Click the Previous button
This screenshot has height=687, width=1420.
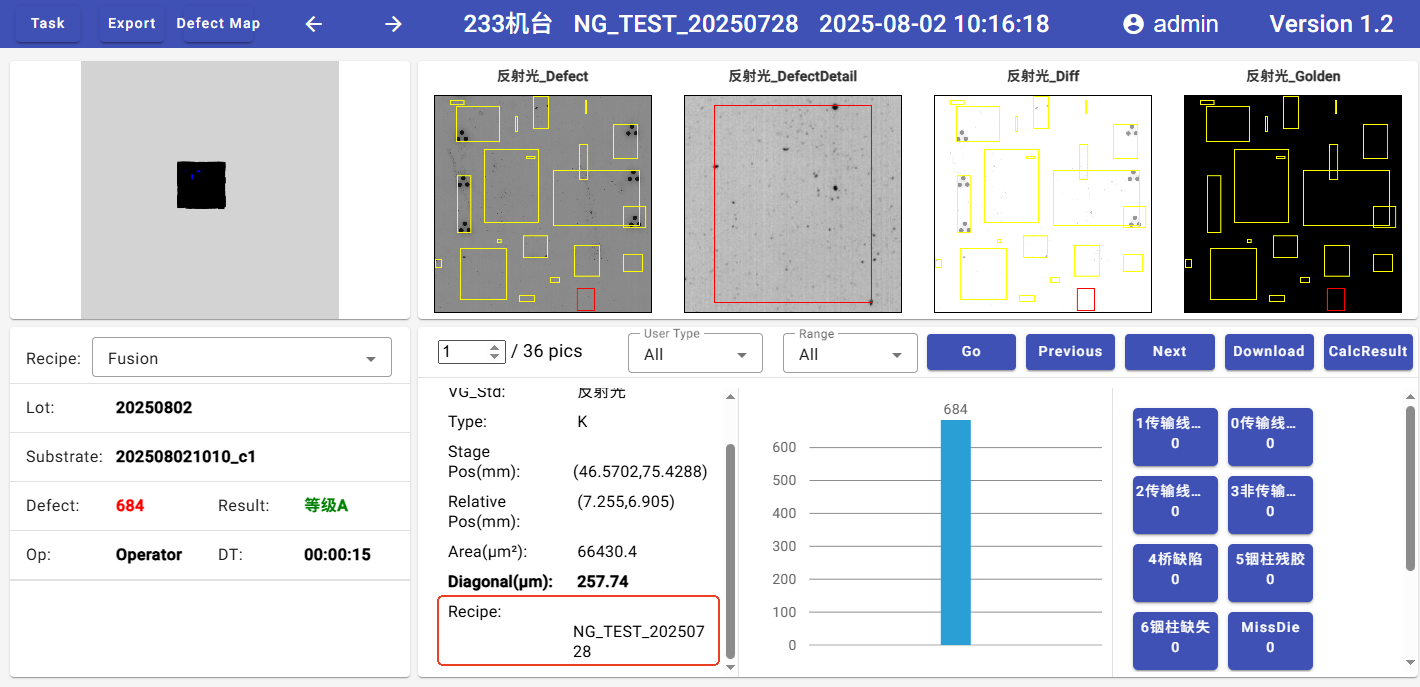point(1070,351)
